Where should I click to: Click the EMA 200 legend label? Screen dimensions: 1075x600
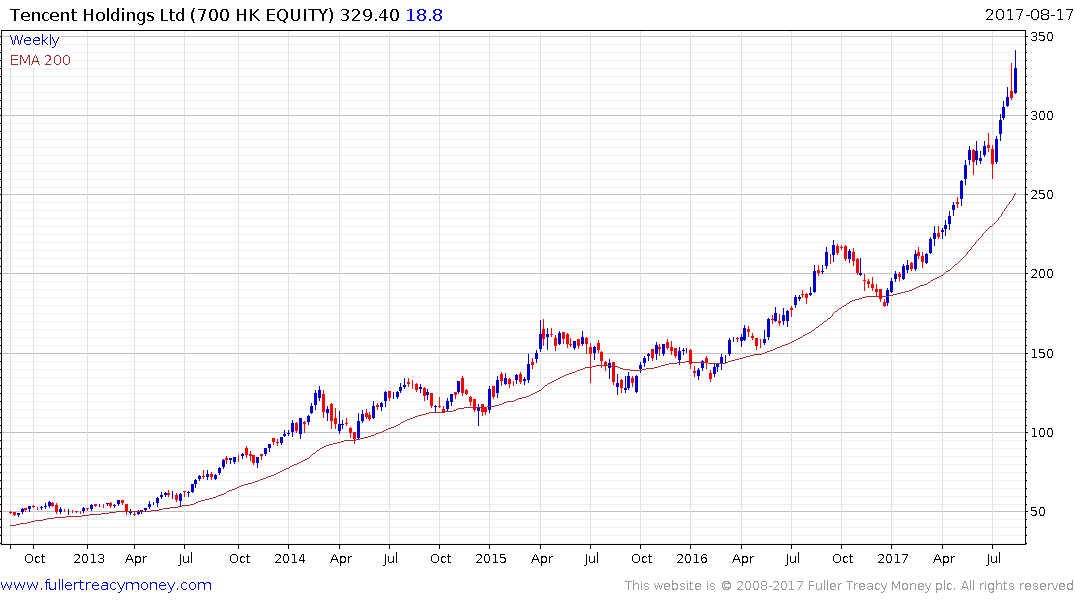[x=40, y=60]
